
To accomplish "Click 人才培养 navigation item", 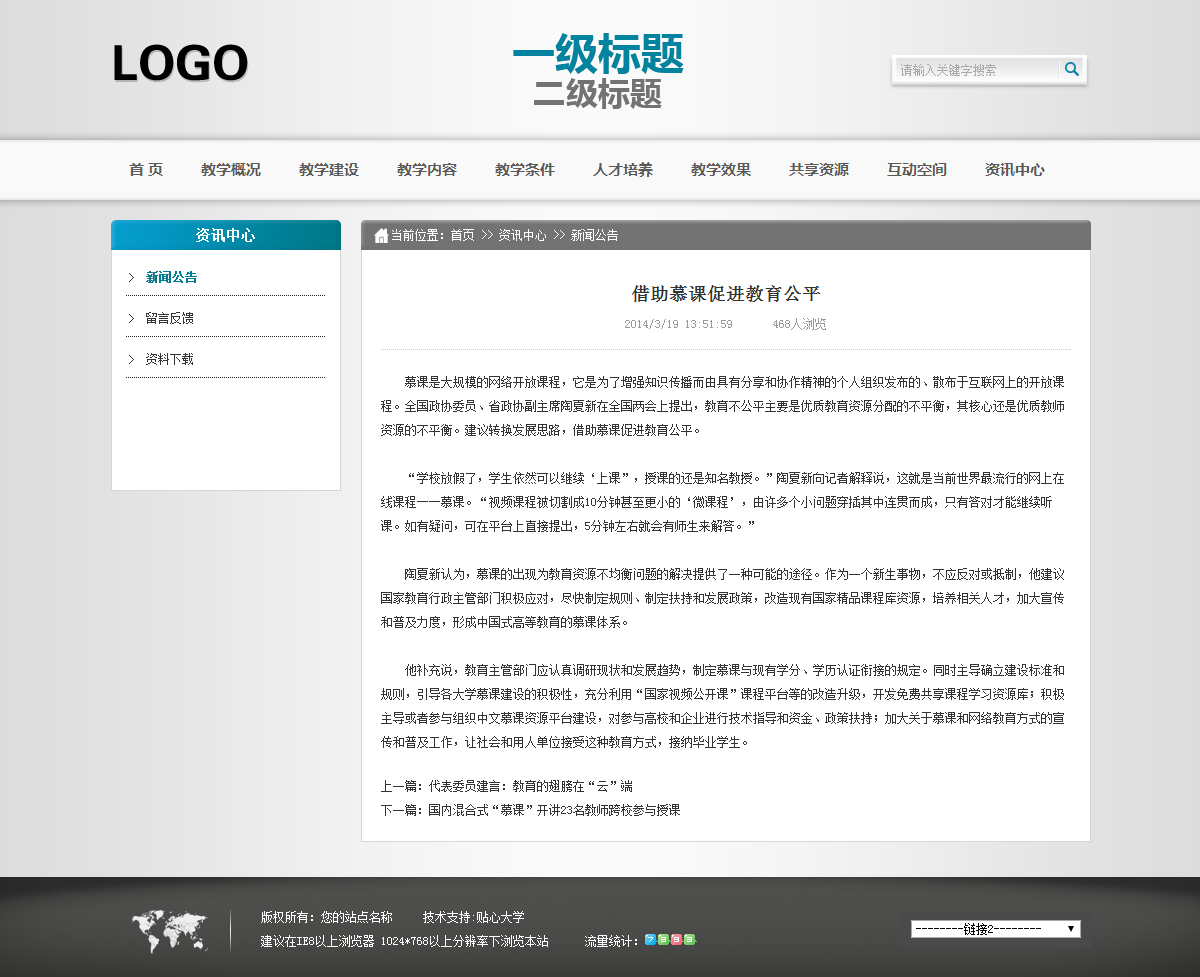I will point(623,170).
